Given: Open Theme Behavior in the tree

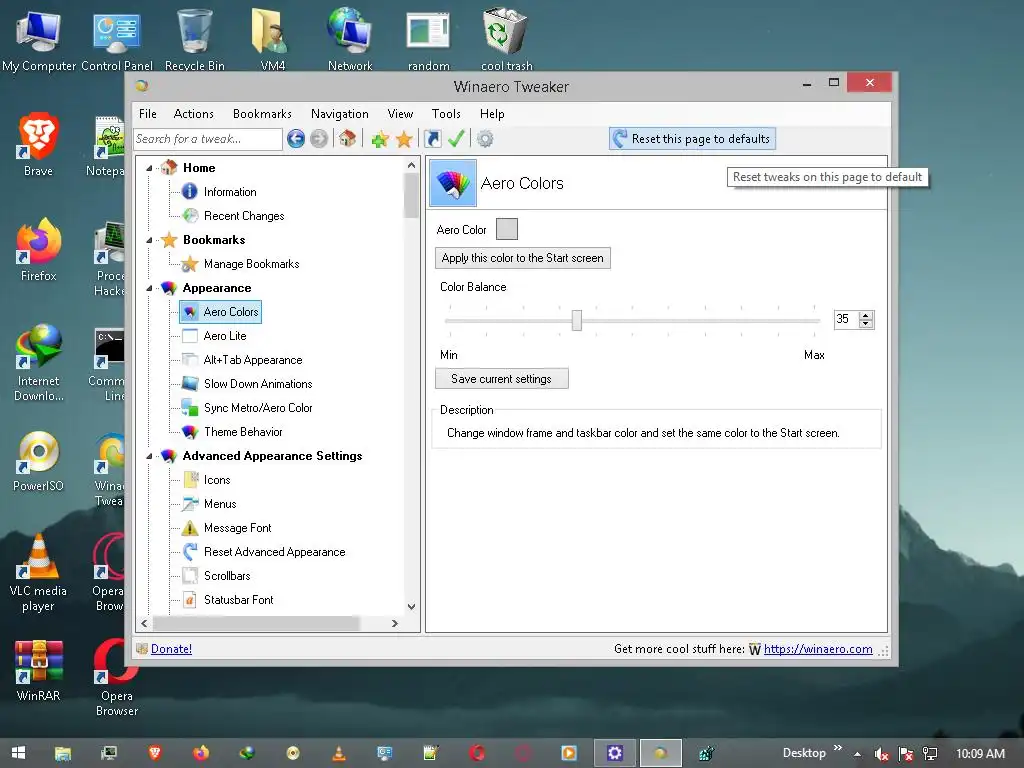Looking at the screenshot, I should [243, 432].
